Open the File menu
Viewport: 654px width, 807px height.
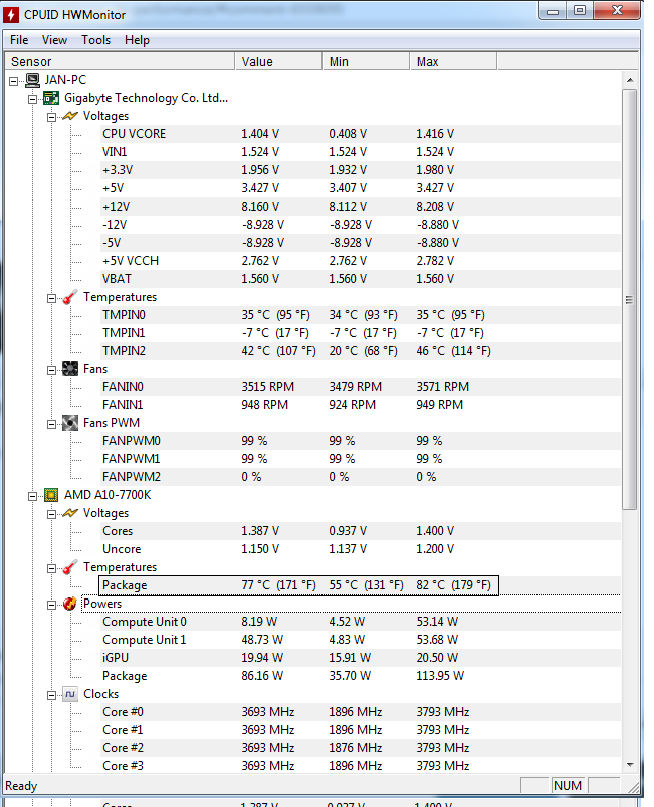(19, 40)
